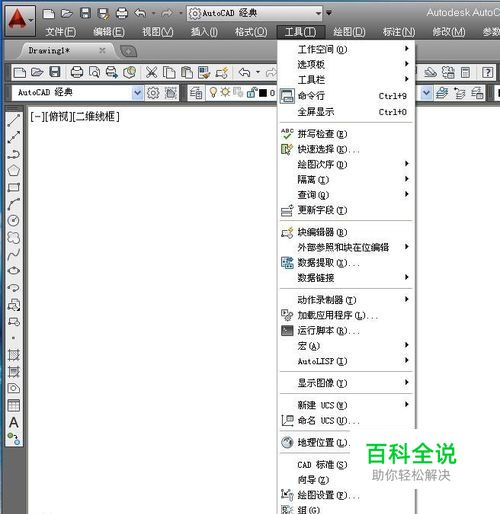Click the AutoCAD application logo button
The height and width of the screenshot is (514, 500).
pos(20,20)
